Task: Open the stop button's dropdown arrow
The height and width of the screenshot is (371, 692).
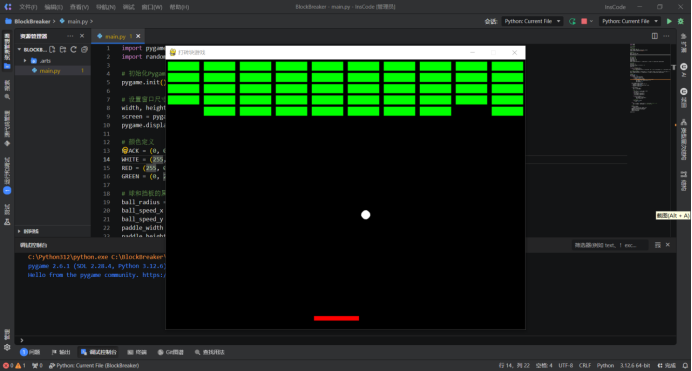Action: (x=591, y=21)
